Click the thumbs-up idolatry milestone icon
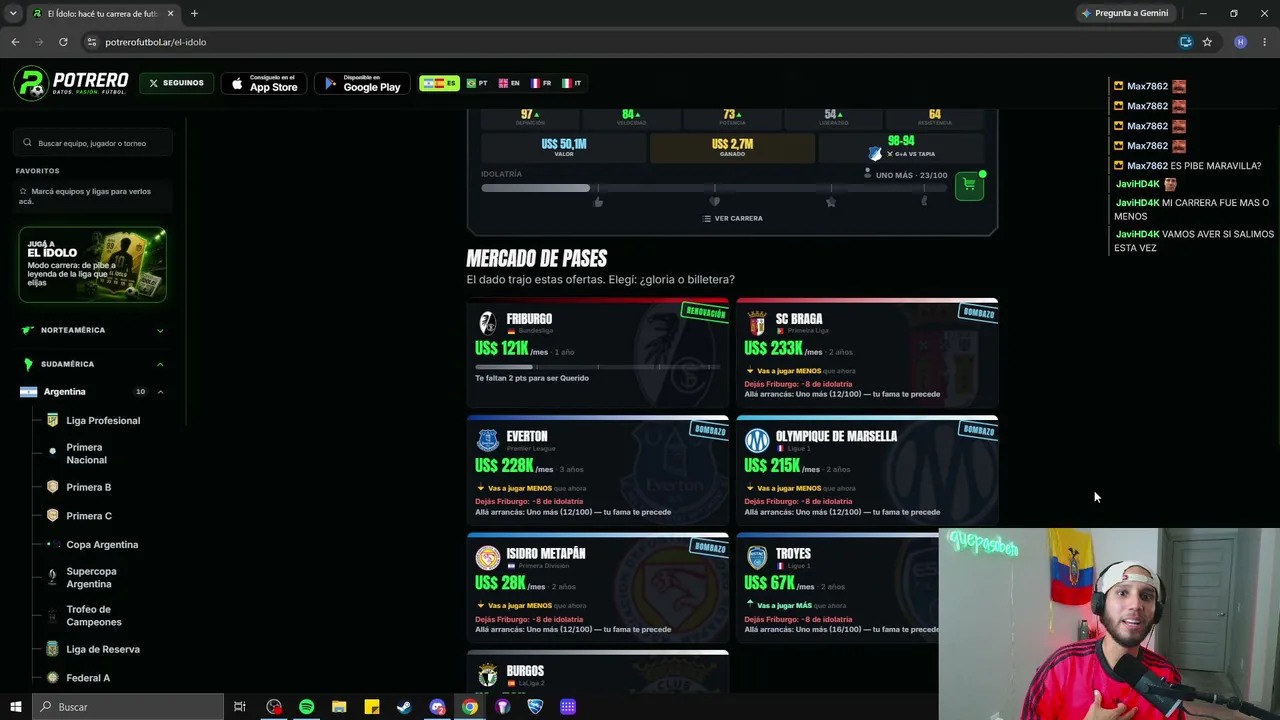This screenshot has width=1280, height=720. [x=598, y=202]
